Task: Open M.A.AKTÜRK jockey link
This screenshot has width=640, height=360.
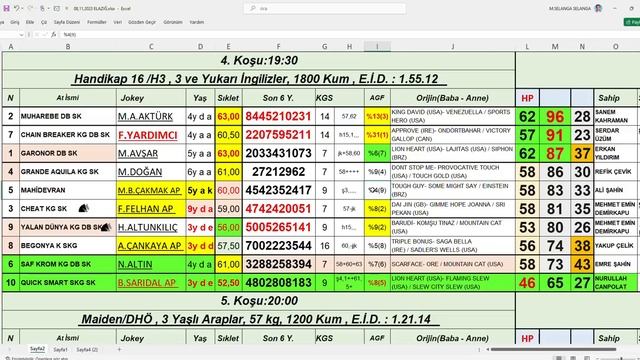Action: click(145, 117)
